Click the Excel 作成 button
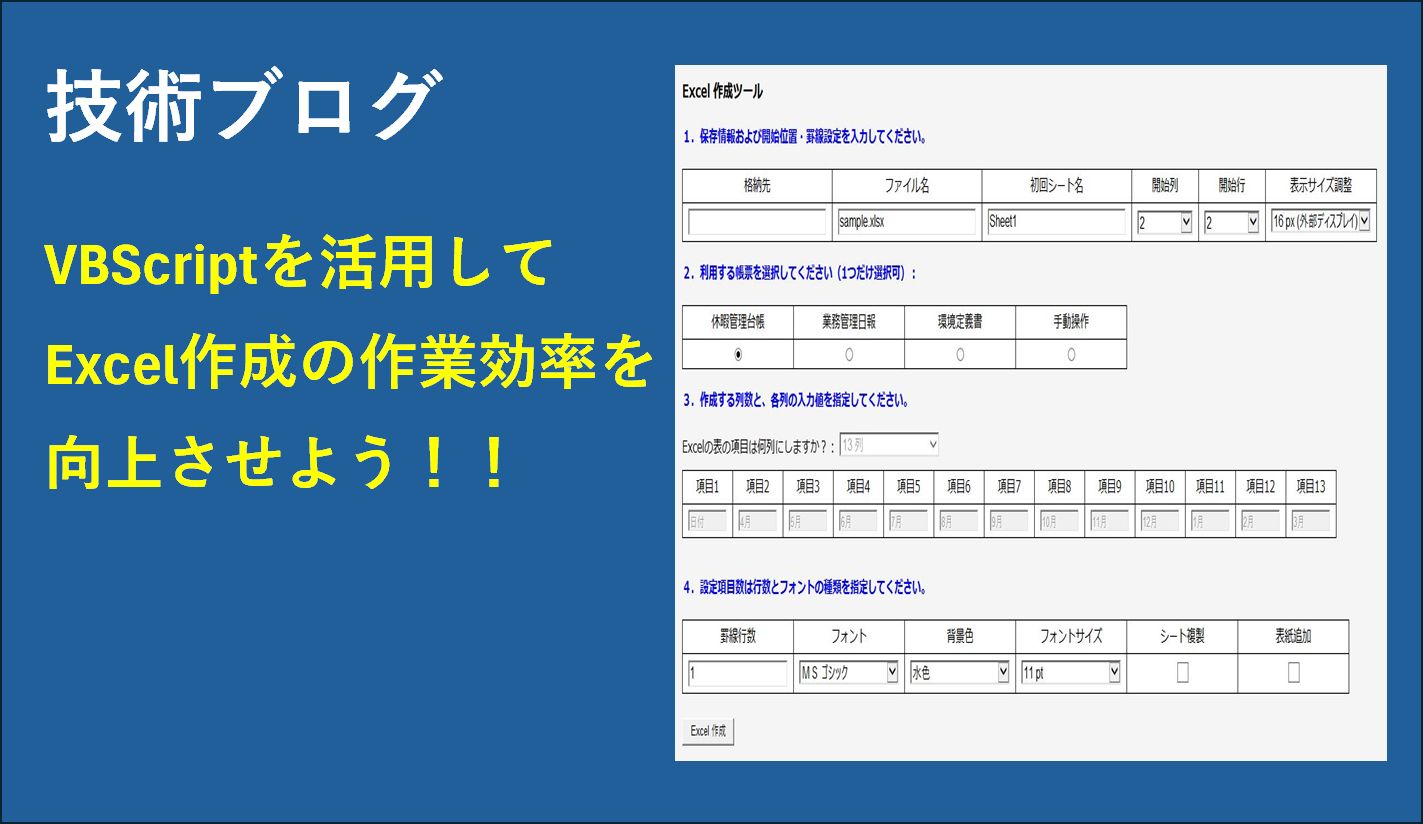This screenshot has height=824, width=1423. [x=708, y=731]
